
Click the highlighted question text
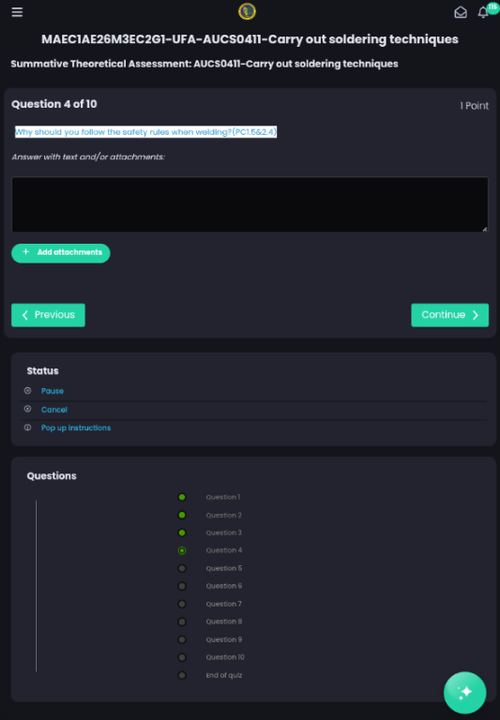coord(146,132)
